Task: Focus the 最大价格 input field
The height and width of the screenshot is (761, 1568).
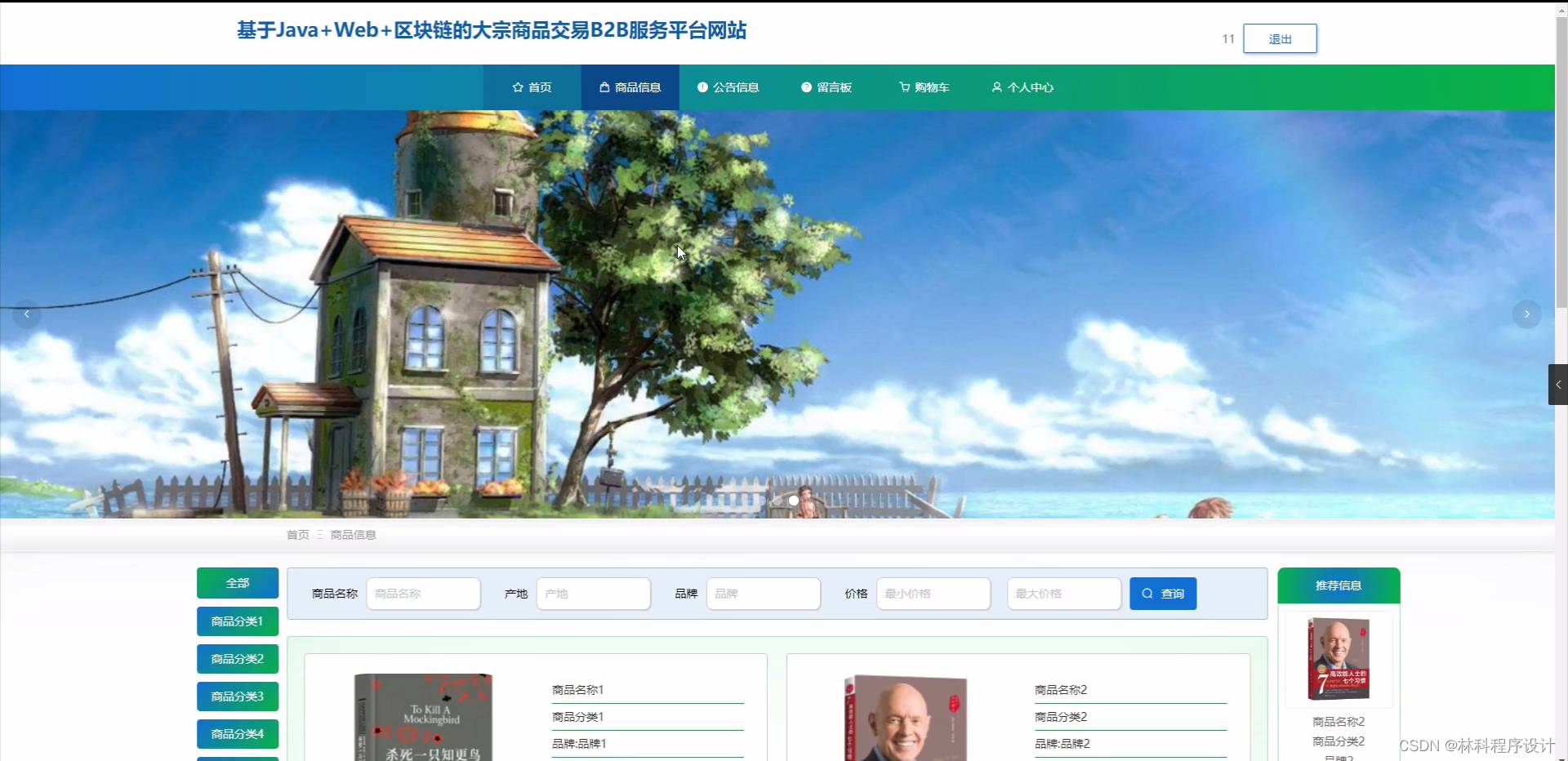Action: pos(1064,594)
